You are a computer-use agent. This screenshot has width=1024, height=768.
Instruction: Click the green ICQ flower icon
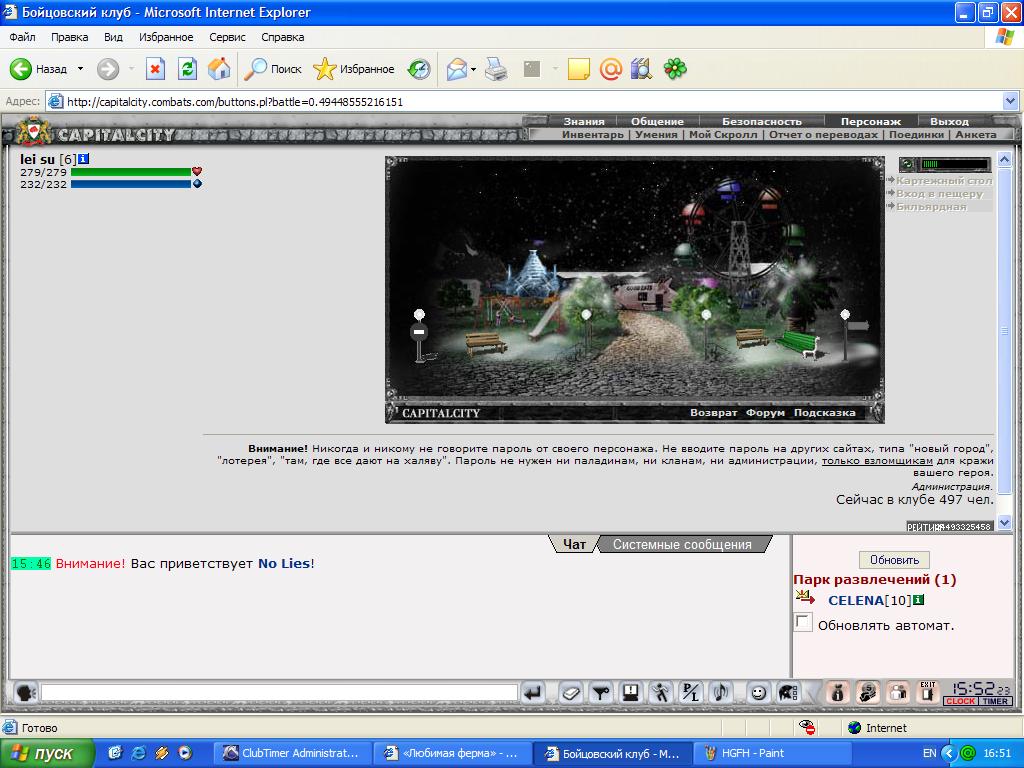tap(675, 69)
